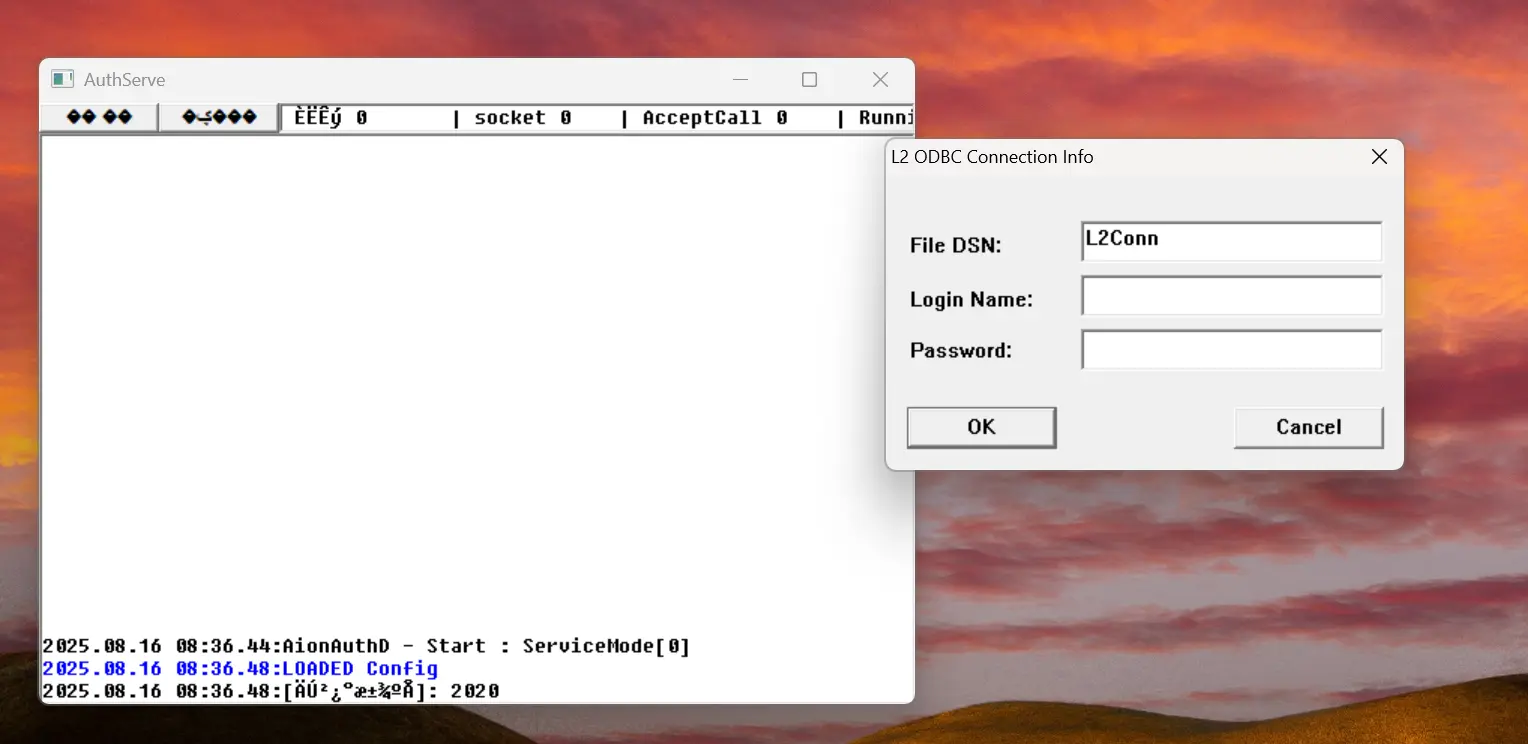The image size is (1528, 744).
Task: Select the AionAuthD Start ServiceMode log line
Action: pos(366,646)
